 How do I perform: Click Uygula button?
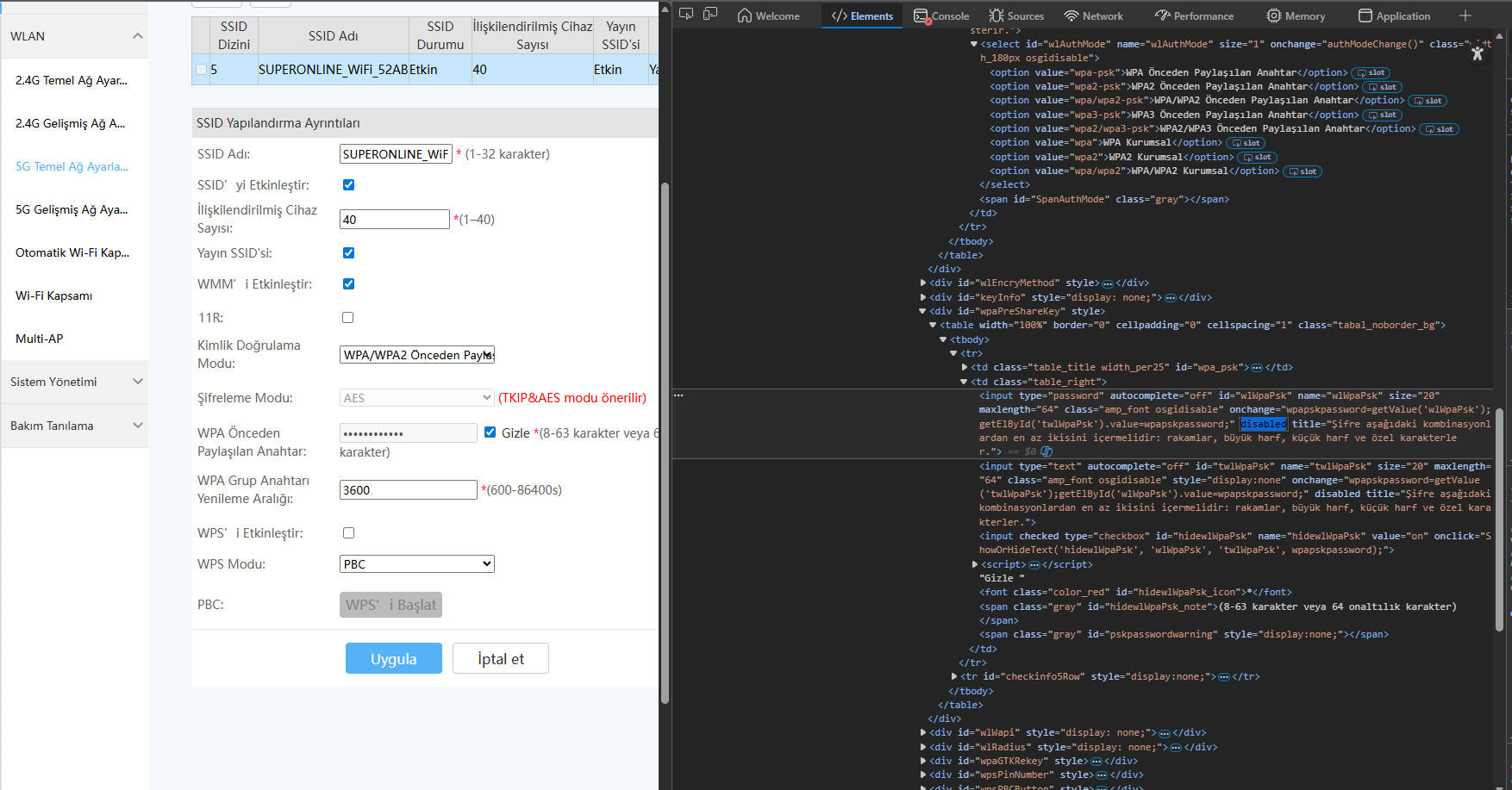pos(394,659)
